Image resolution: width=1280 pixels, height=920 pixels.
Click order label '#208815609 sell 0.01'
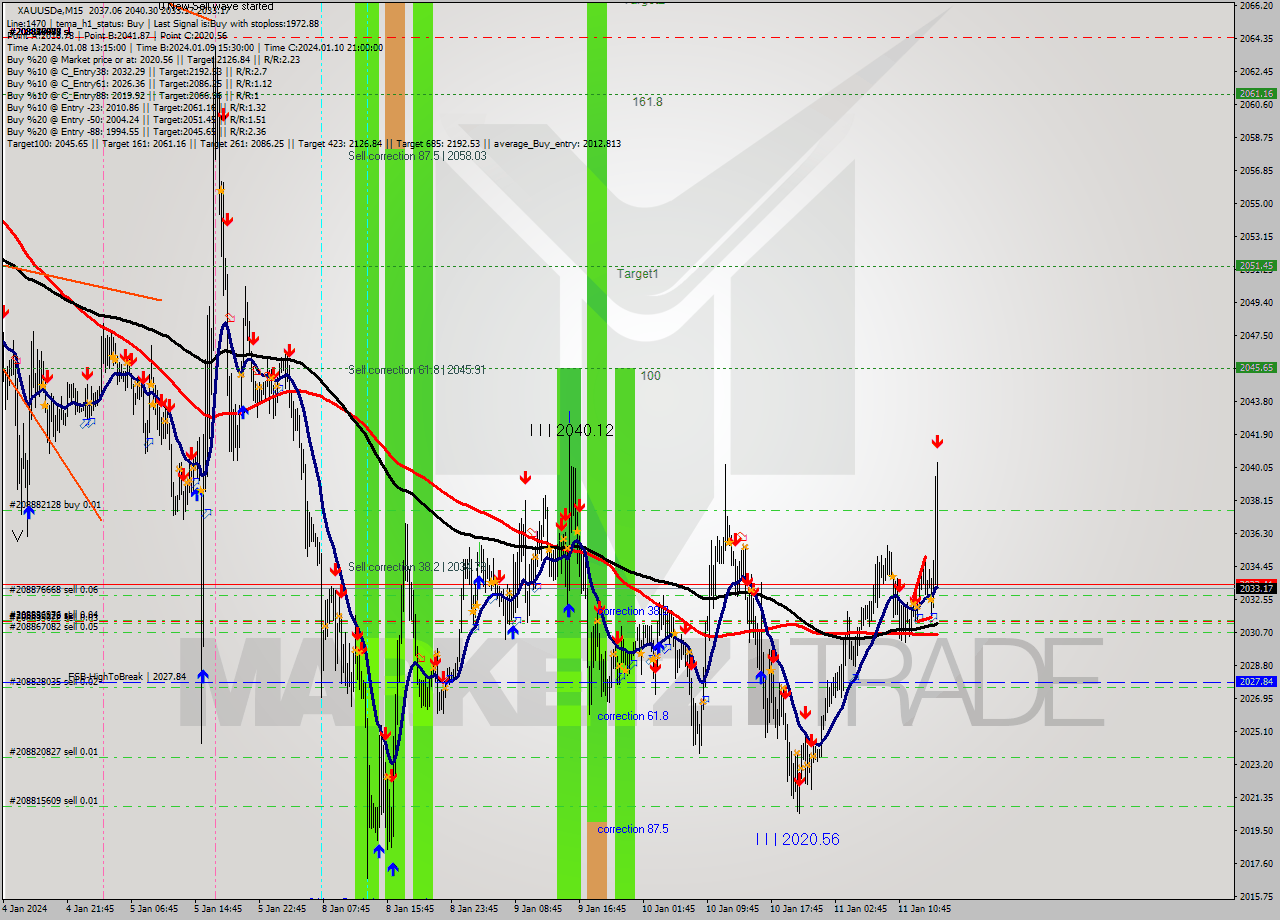54,801
